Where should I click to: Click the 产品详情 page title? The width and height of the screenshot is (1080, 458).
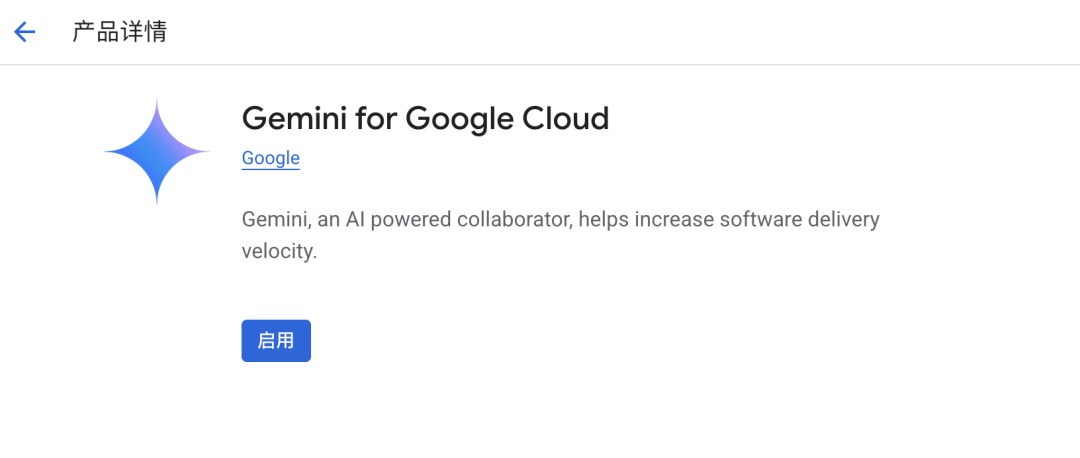click(x=120, y=32)
